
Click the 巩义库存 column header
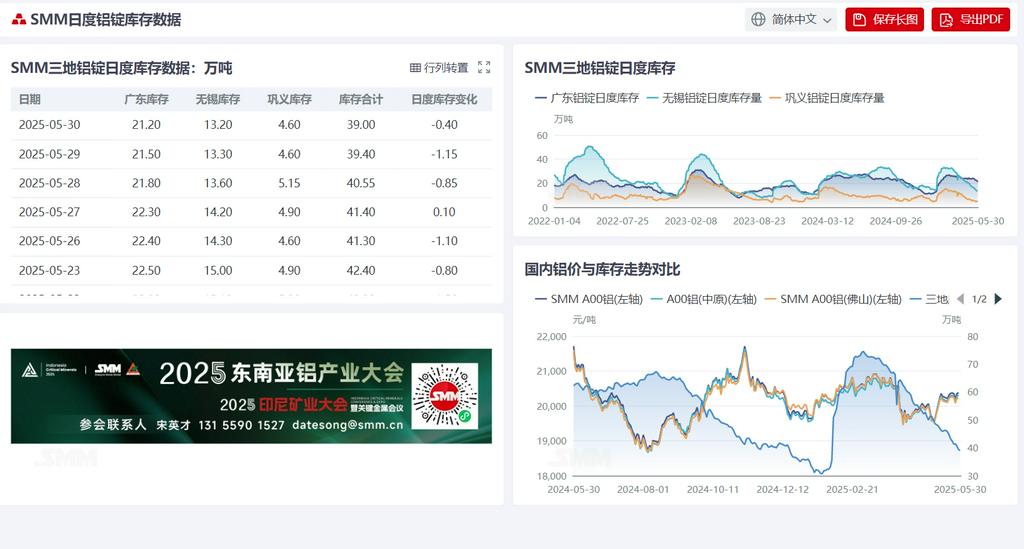tap(289, 99)
